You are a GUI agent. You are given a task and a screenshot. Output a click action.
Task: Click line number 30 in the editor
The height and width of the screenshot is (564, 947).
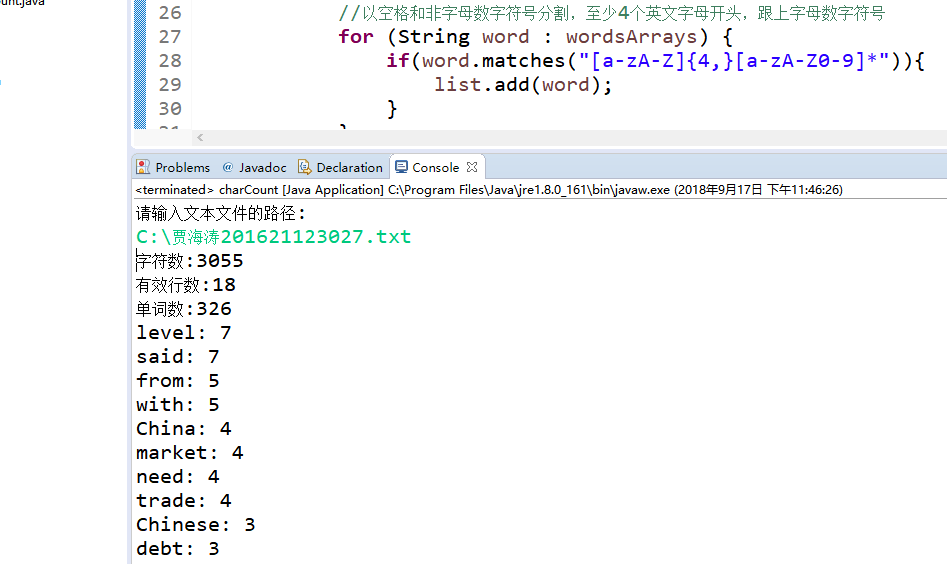tap(170, 109)
